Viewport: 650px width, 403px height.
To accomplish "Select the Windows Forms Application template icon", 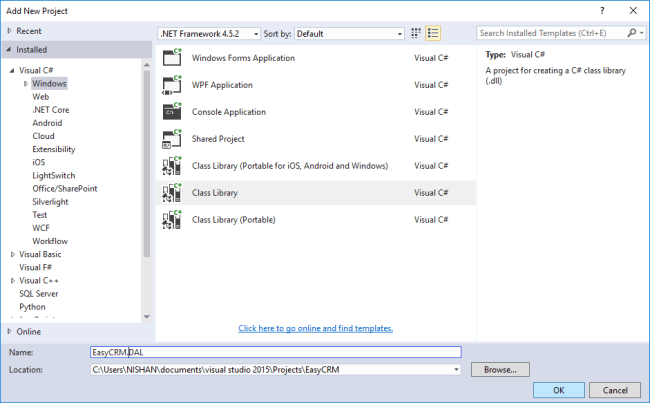I will [x=172, y=58].
